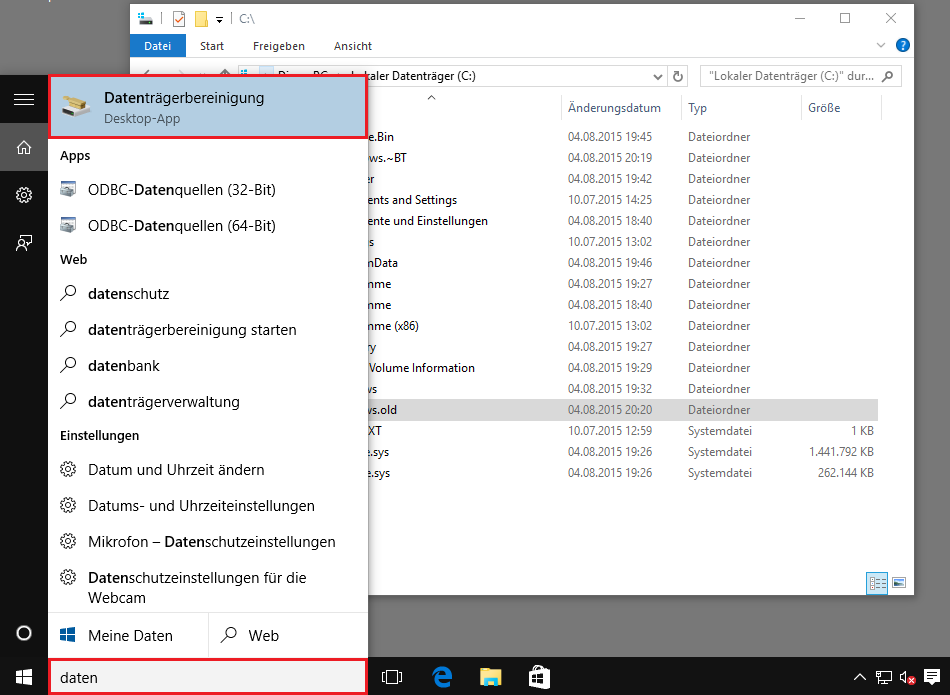Open the Store app from the taskbar

tap(539, 677)
